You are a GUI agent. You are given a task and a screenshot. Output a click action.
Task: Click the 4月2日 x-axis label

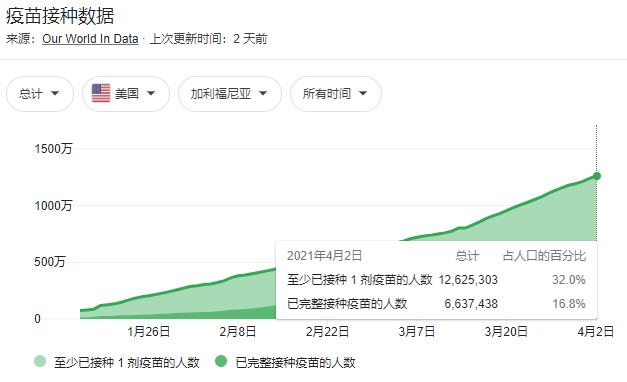click(596, 332)
